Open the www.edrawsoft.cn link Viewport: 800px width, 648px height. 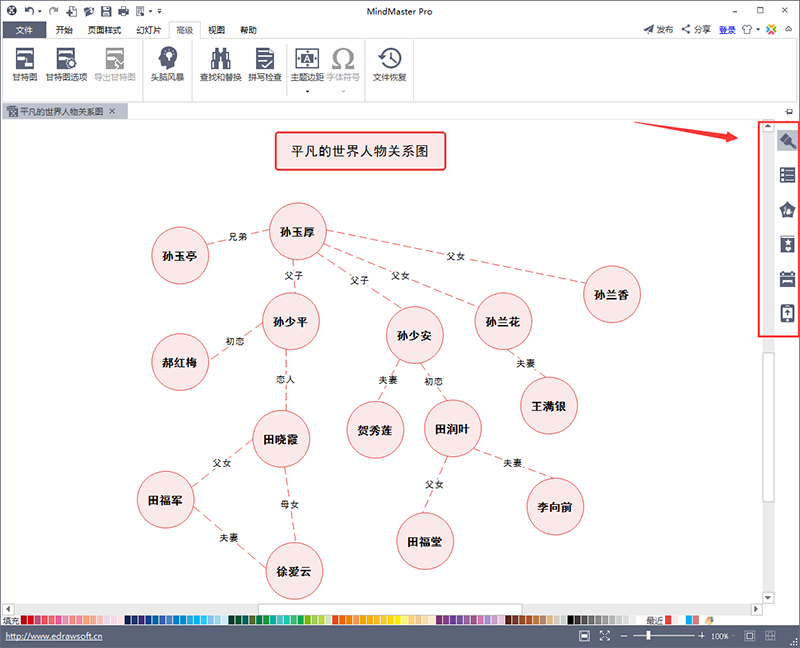(54, 636)
